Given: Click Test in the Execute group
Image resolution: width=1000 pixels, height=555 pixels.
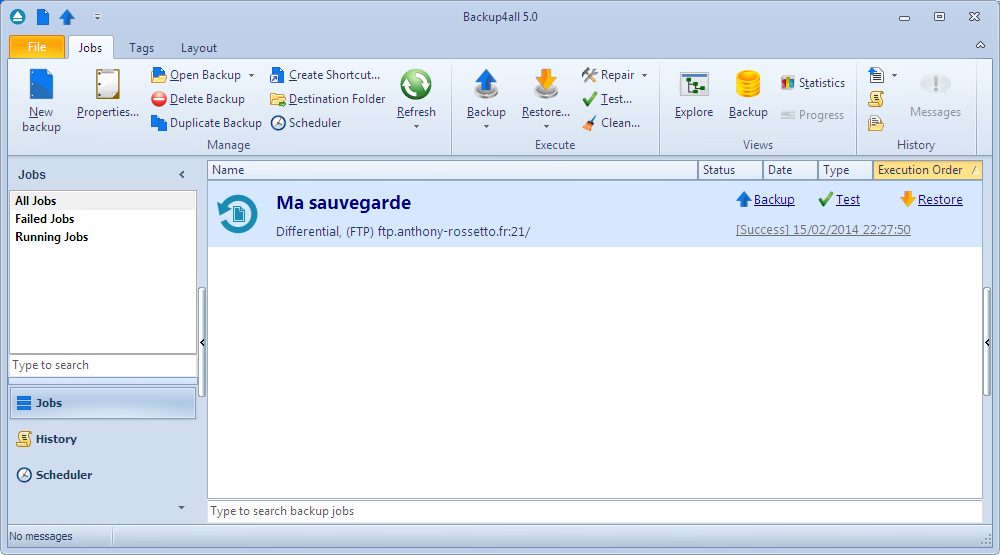Looking at the screenshot, I should point(607,99).
